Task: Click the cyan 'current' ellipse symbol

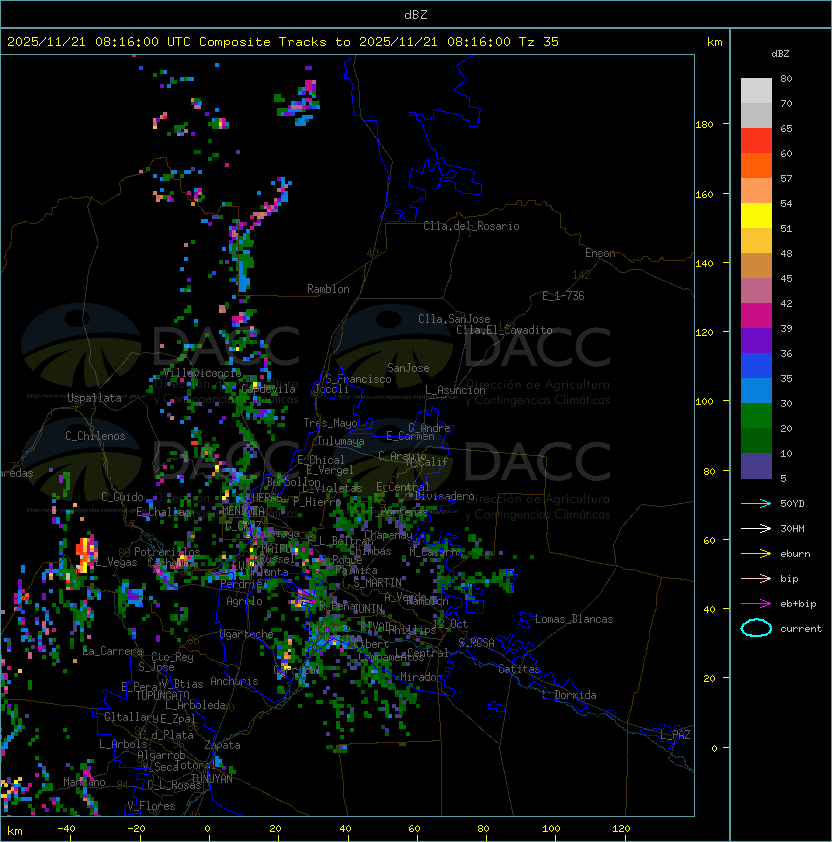Action: coord(756,628)
